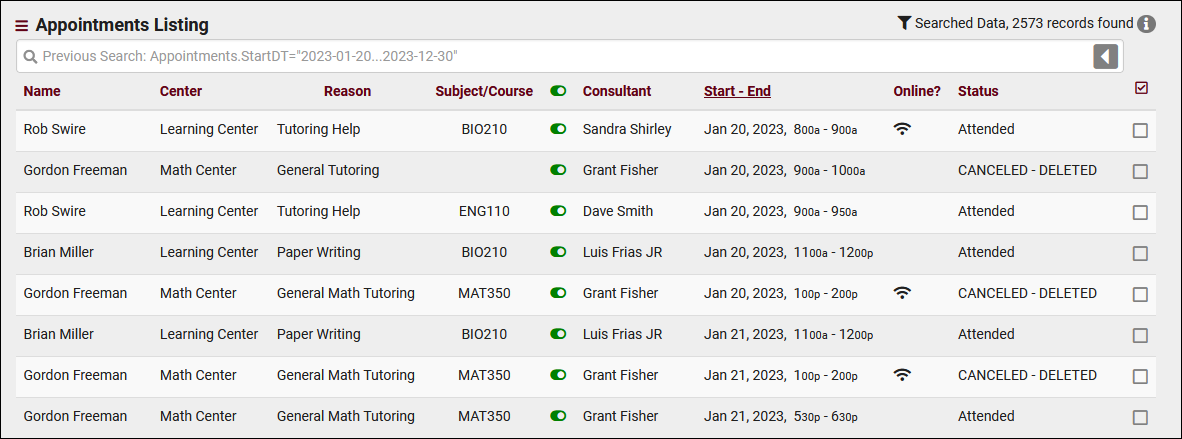This screenshot has width=1182, height=439.
Task: Click the Searched Data records found text
Action: [1024, 23]
